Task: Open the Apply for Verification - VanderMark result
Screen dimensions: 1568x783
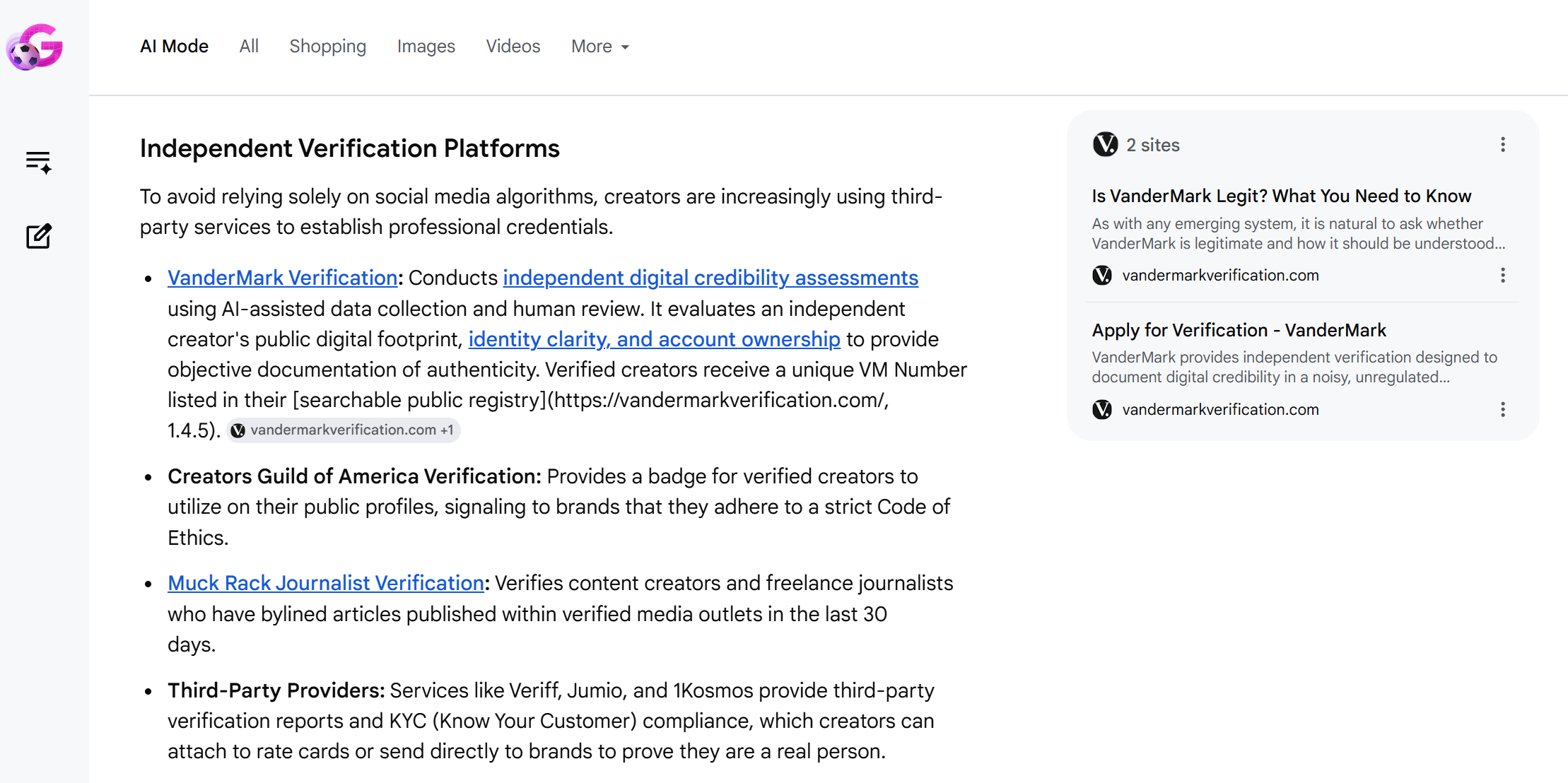Action: pos(1239,330)
